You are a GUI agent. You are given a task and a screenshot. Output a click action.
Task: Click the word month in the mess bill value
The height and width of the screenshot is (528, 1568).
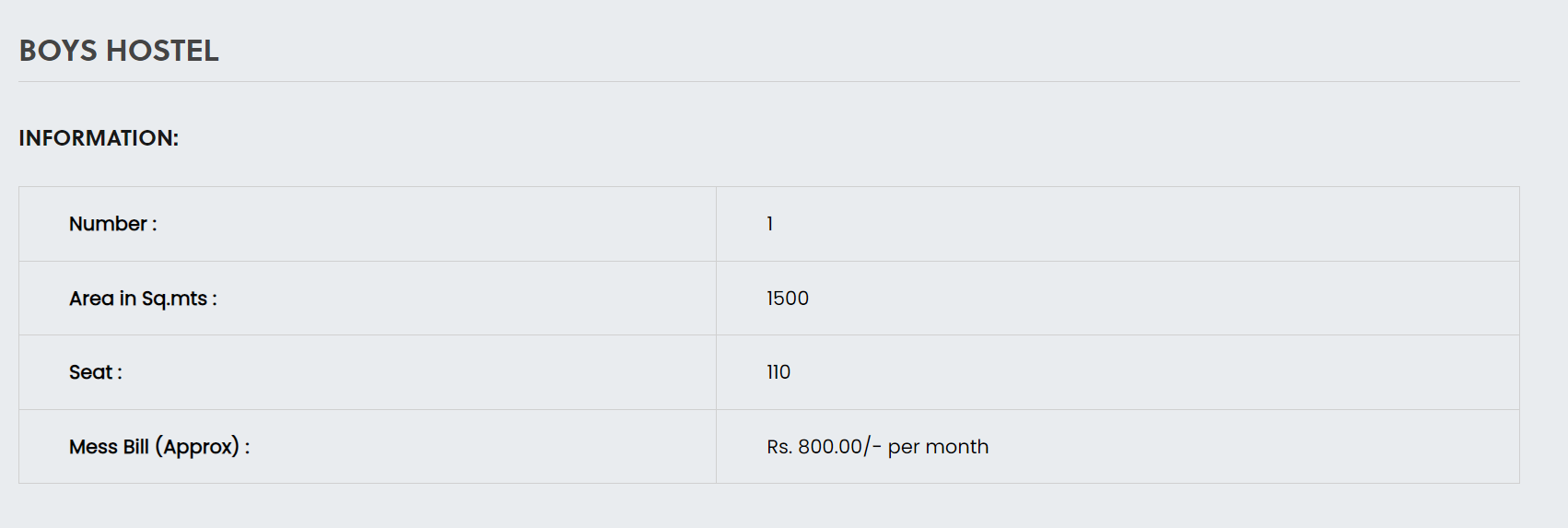click(956, 447)
